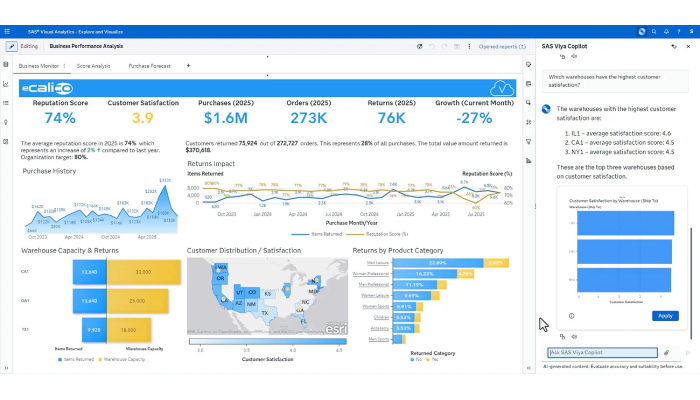Toggle the Editing pencil mode button
This screenshot has width=700, height=400.
(12, 46)
